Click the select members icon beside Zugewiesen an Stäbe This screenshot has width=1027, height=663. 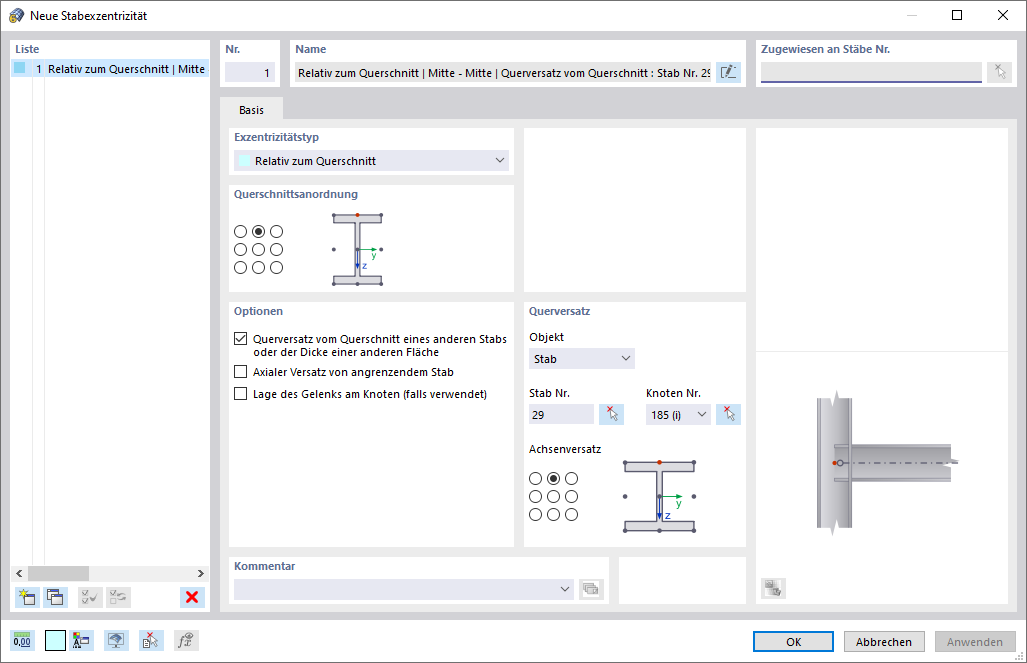tap(999, 72)
